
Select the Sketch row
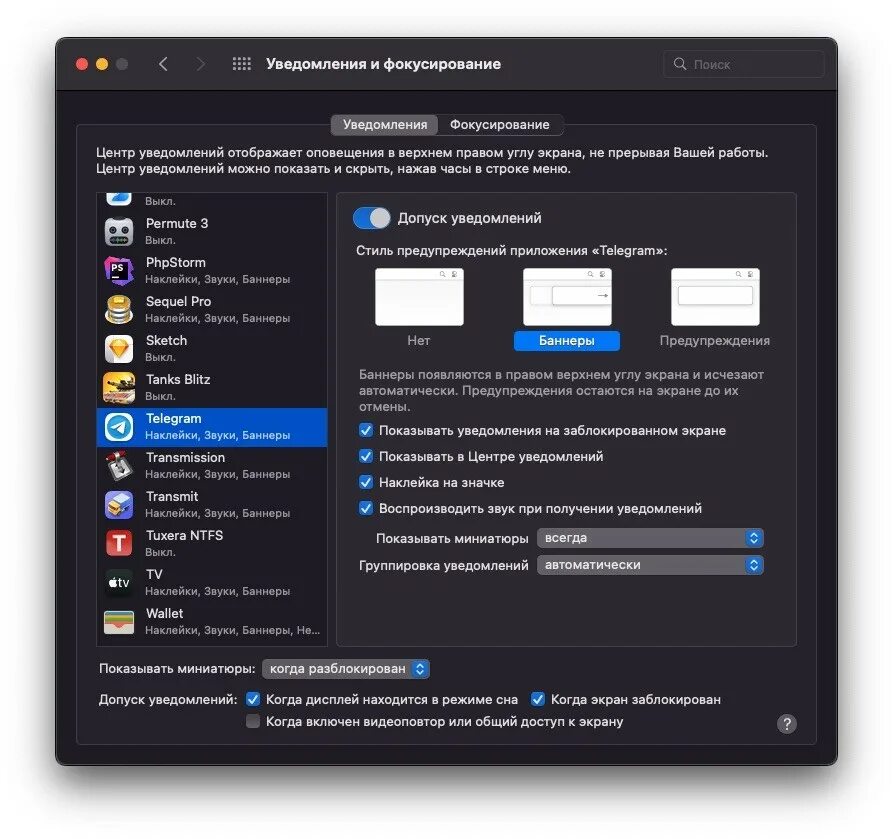coord(212,349)
